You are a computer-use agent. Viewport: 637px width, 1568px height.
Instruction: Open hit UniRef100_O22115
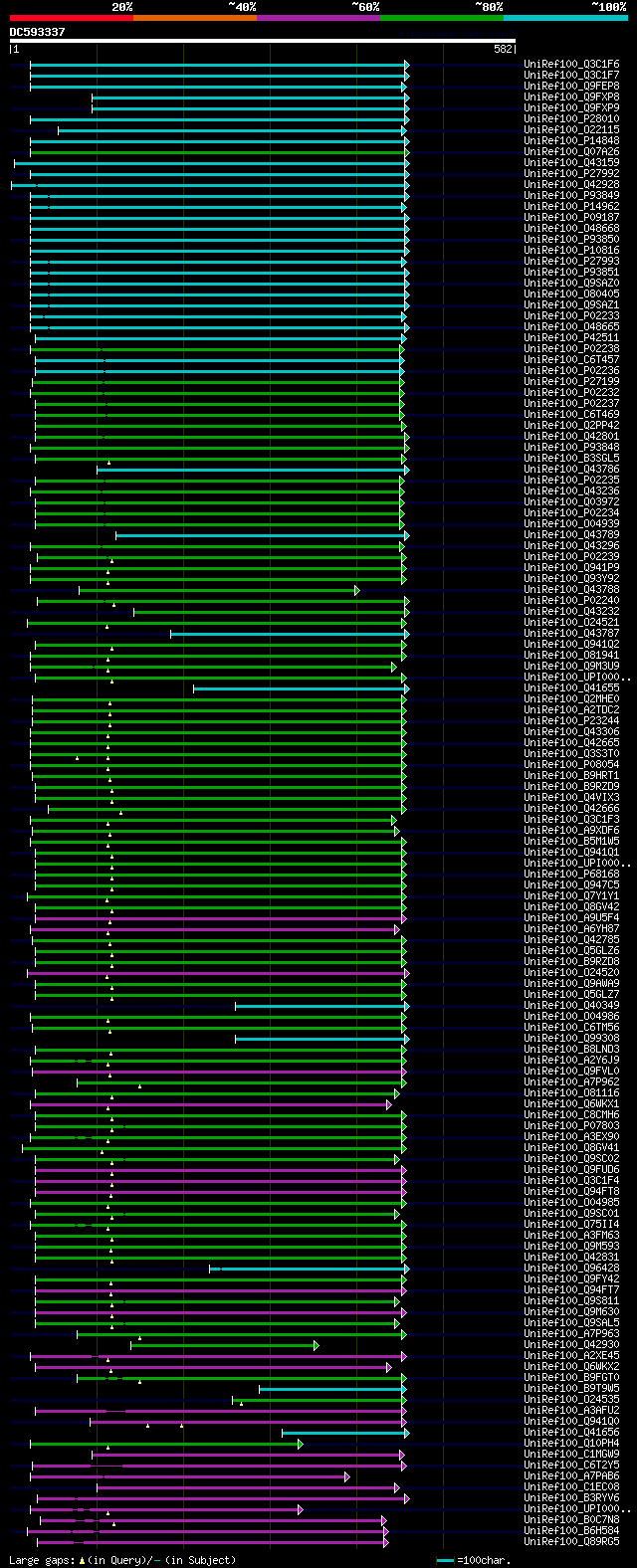(x=571, y=130)
